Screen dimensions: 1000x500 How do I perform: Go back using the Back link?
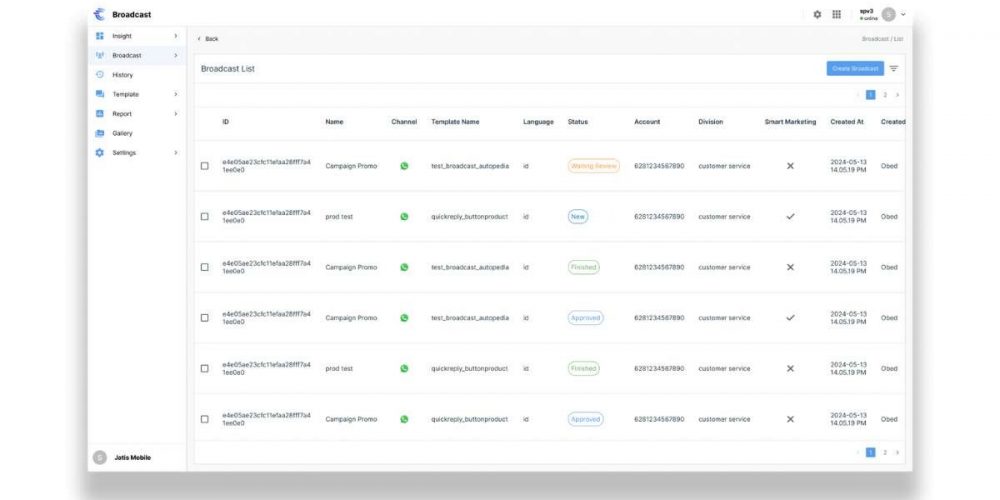[209, 39]
